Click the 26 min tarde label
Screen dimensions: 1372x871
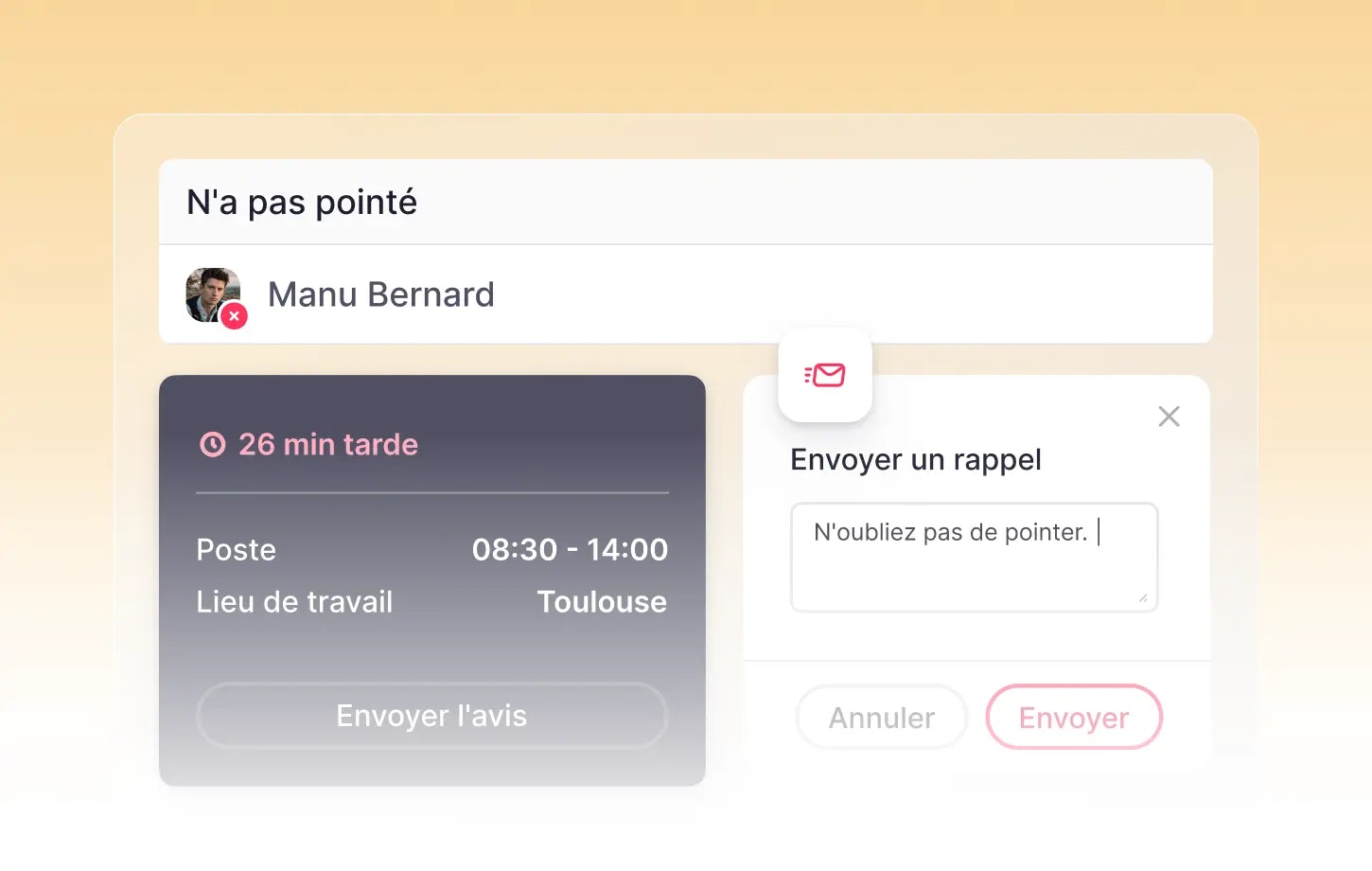pos(328,445)
